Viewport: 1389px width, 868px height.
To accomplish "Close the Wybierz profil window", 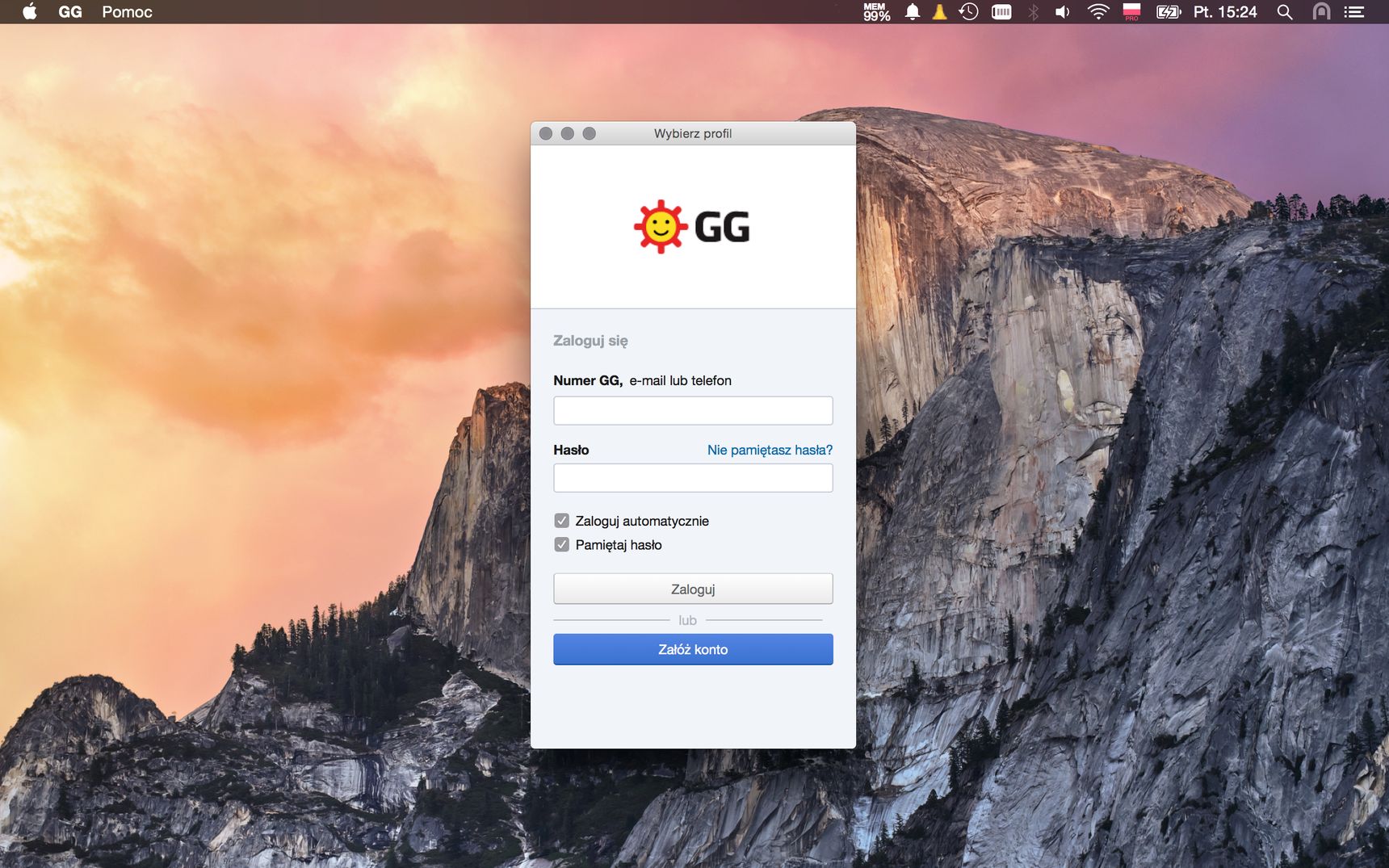I will point(546,133).
